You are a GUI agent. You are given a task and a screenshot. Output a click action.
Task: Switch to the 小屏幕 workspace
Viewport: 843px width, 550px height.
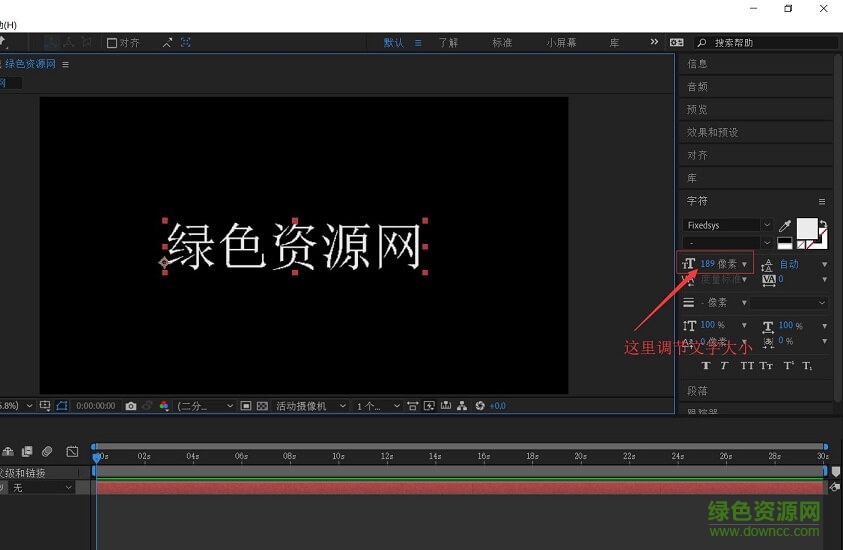[561, 42]
